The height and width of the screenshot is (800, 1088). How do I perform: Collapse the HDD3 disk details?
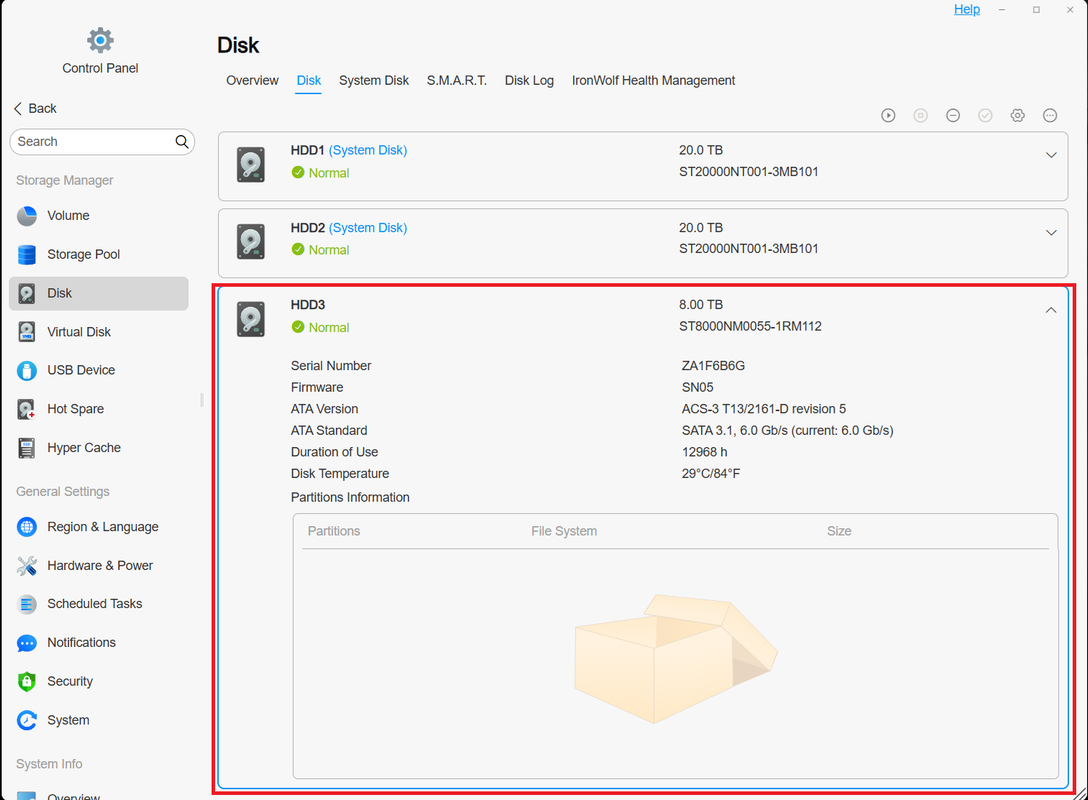coord(1051,310)
